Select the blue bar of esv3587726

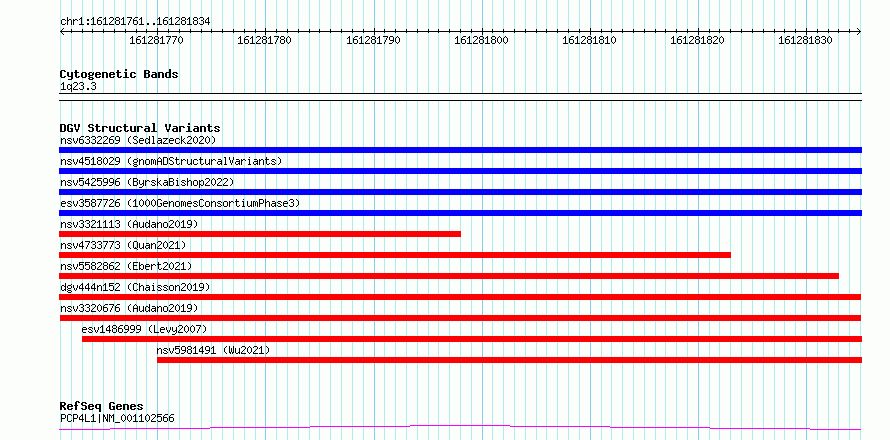(x=460, y=213)
